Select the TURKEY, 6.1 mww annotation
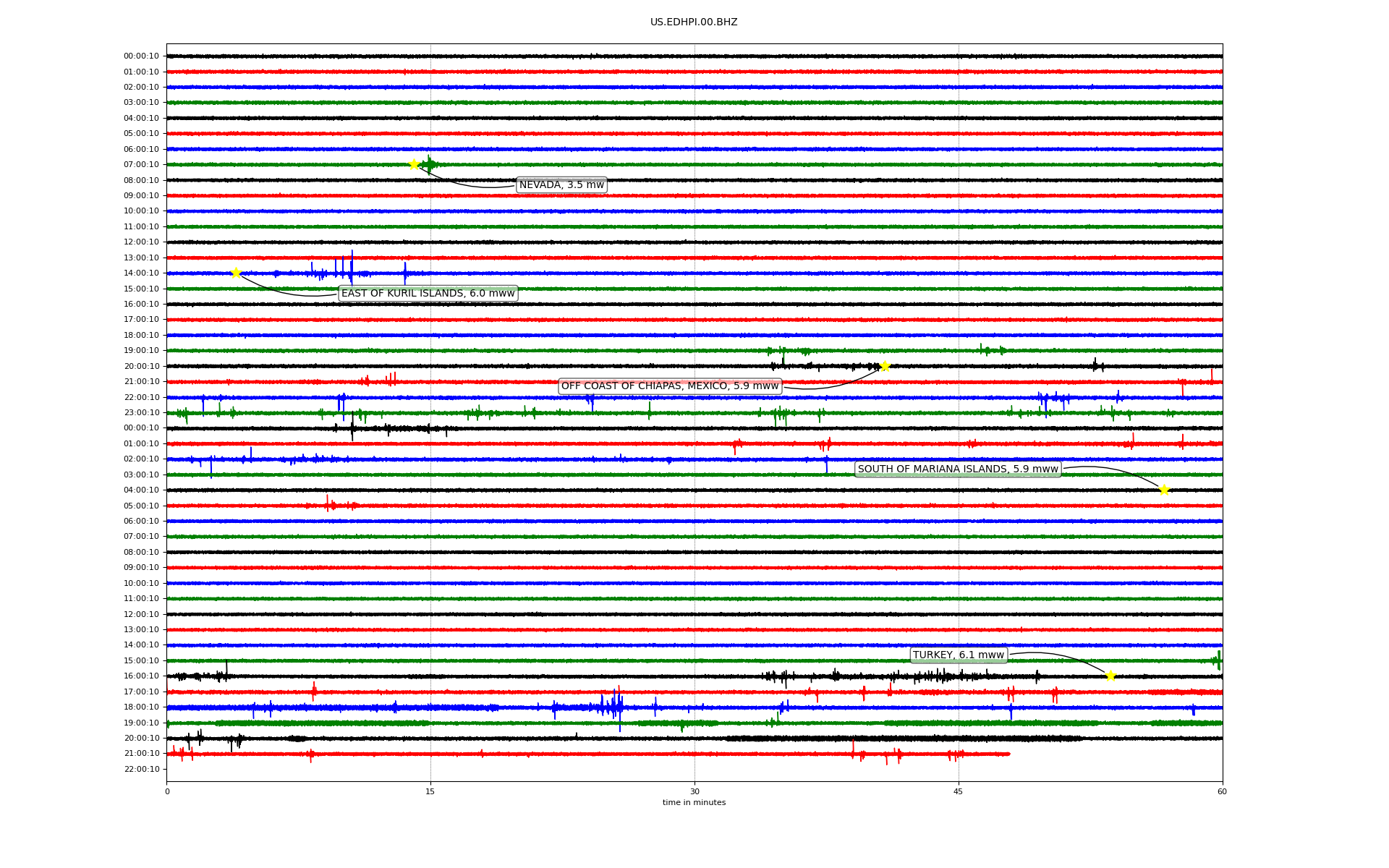 point(959,655)
